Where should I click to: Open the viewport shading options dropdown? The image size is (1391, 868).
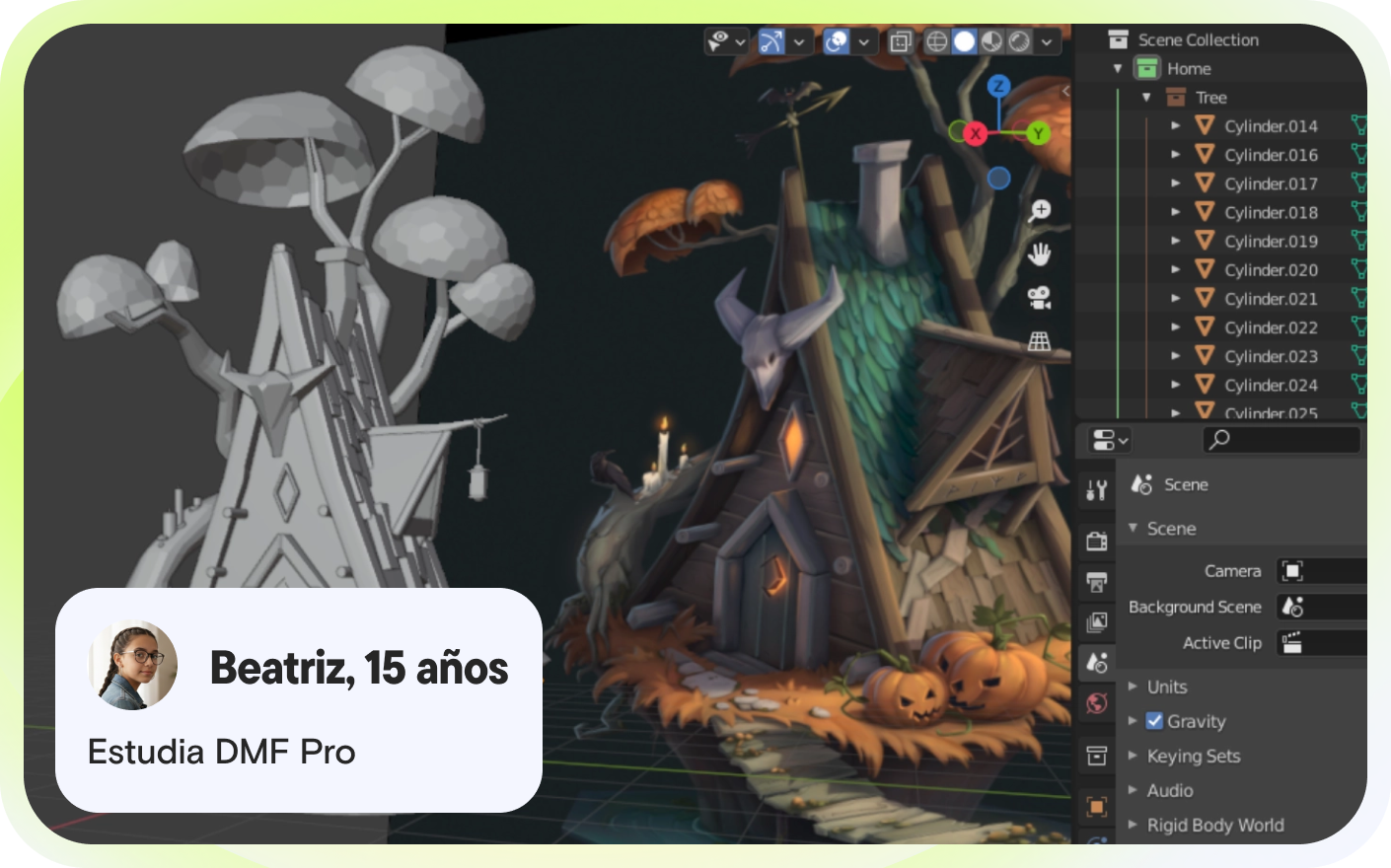(1046, 41)
